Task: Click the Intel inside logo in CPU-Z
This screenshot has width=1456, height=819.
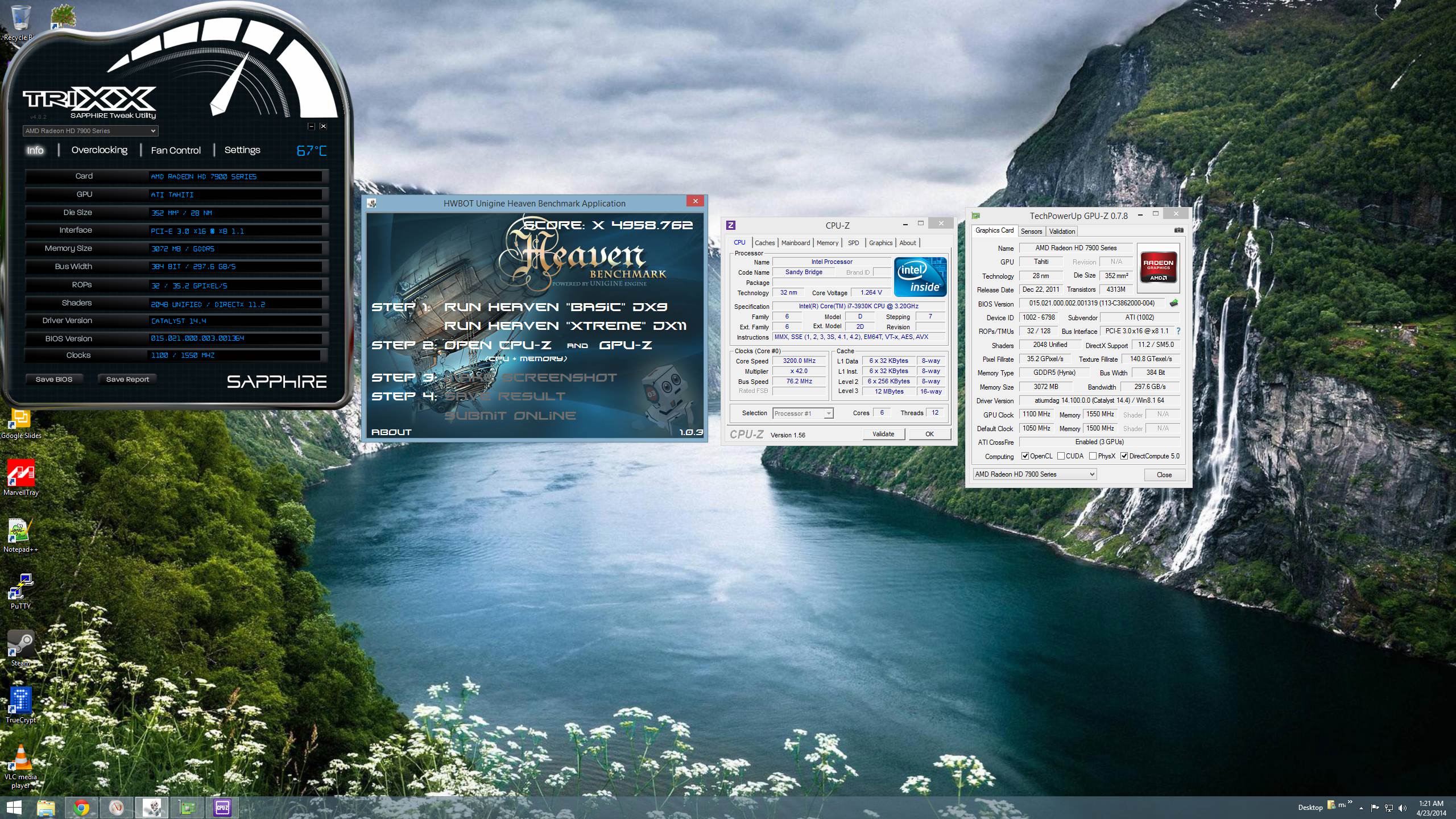Action: pyautogui.click(x=920, y=276)
